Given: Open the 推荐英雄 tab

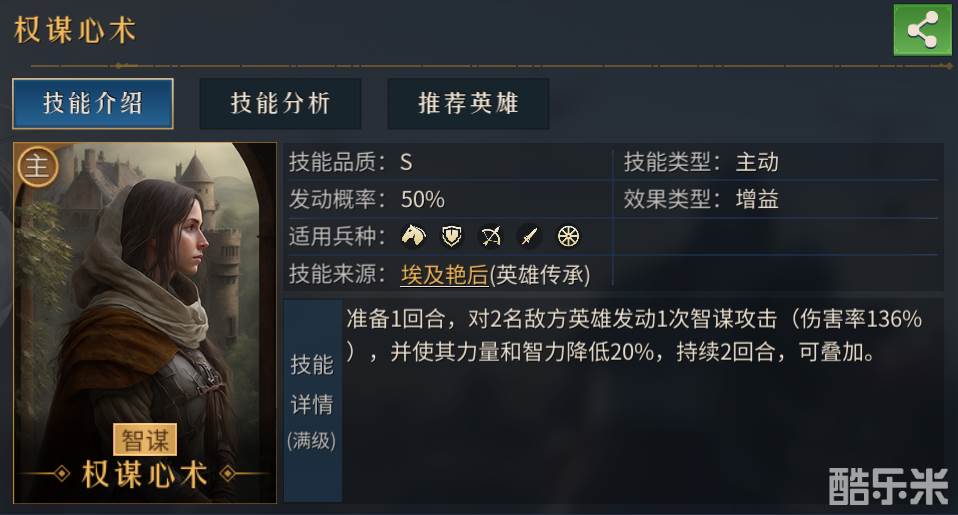Looking at the screenshot, I should tap(468, 103).
